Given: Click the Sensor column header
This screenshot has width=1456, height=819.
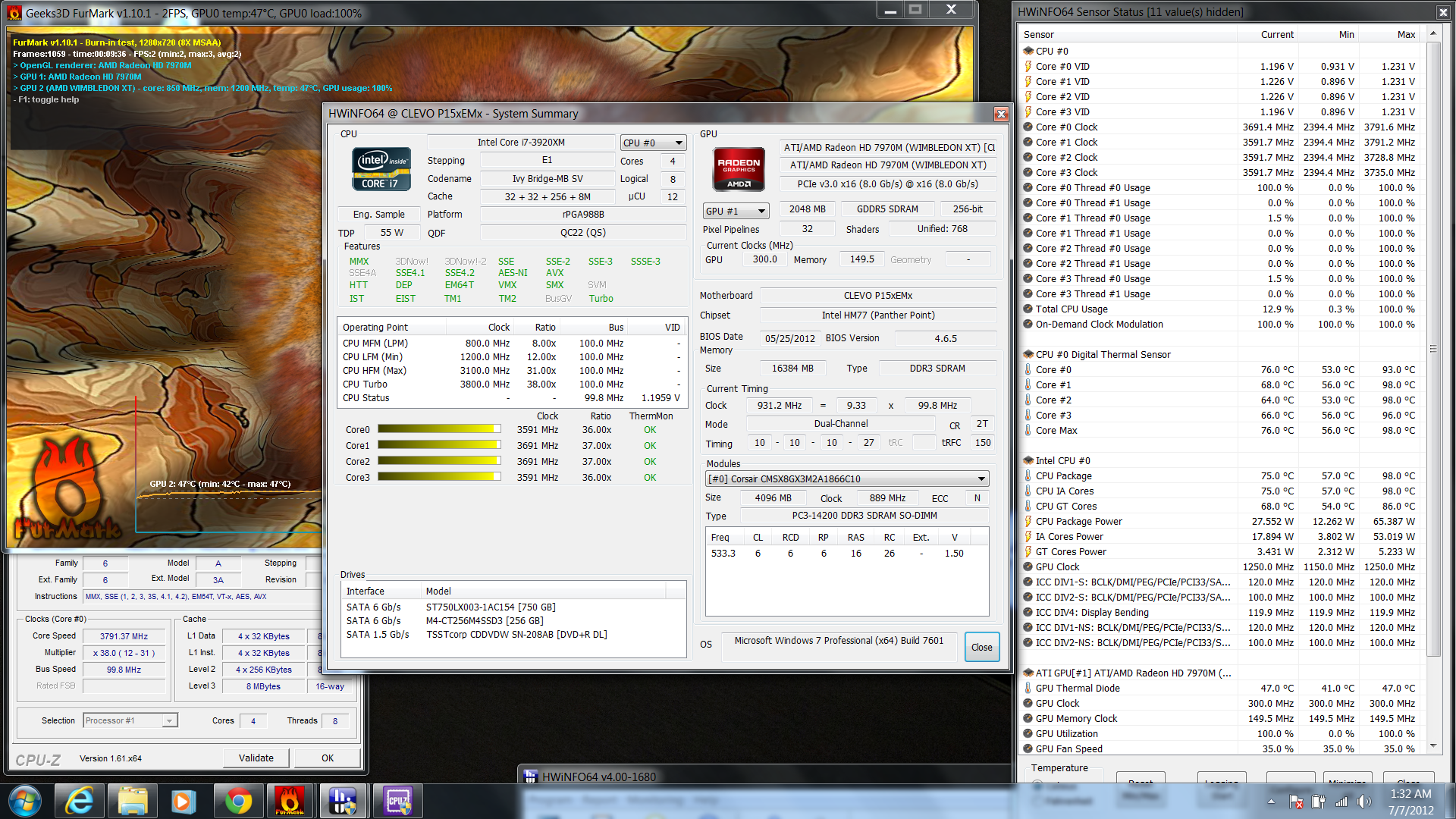Looking at the screenshot, I should pyautogui.click(x=1128, y=34).
